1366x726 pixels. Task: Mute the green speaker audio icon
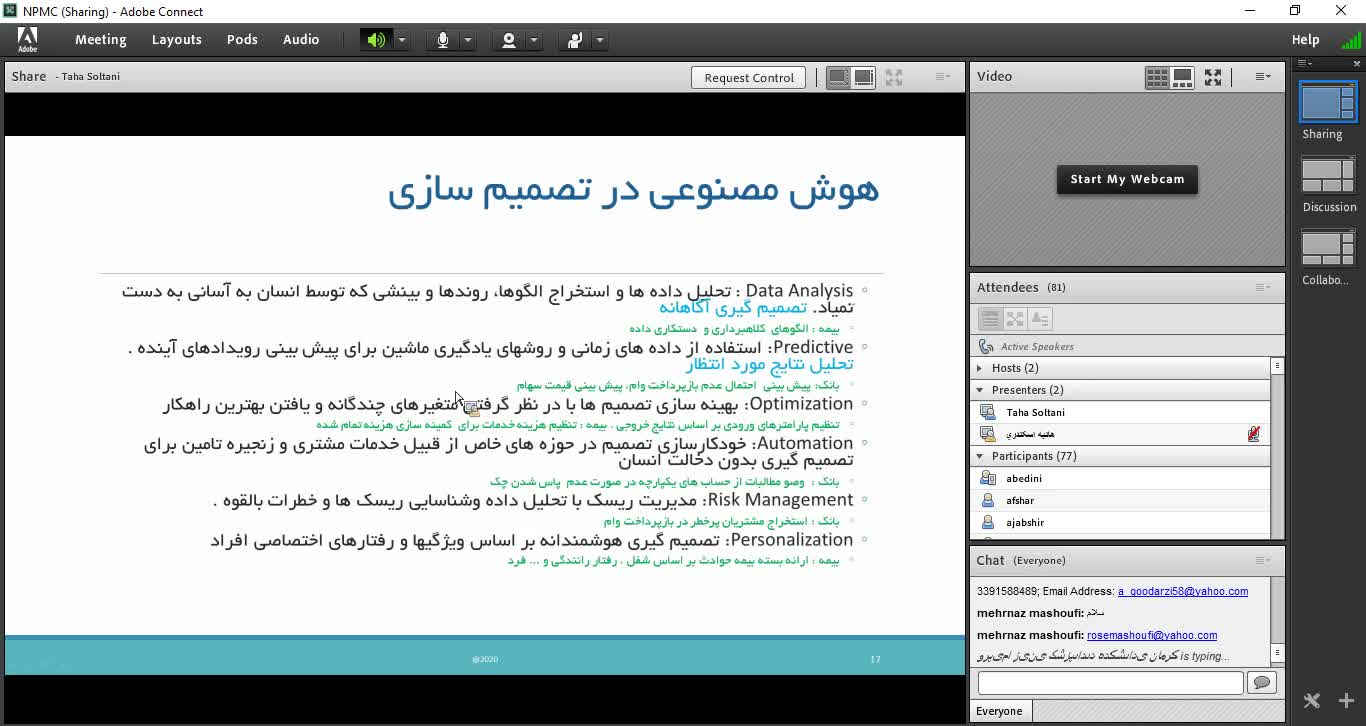tap(376, 40)
